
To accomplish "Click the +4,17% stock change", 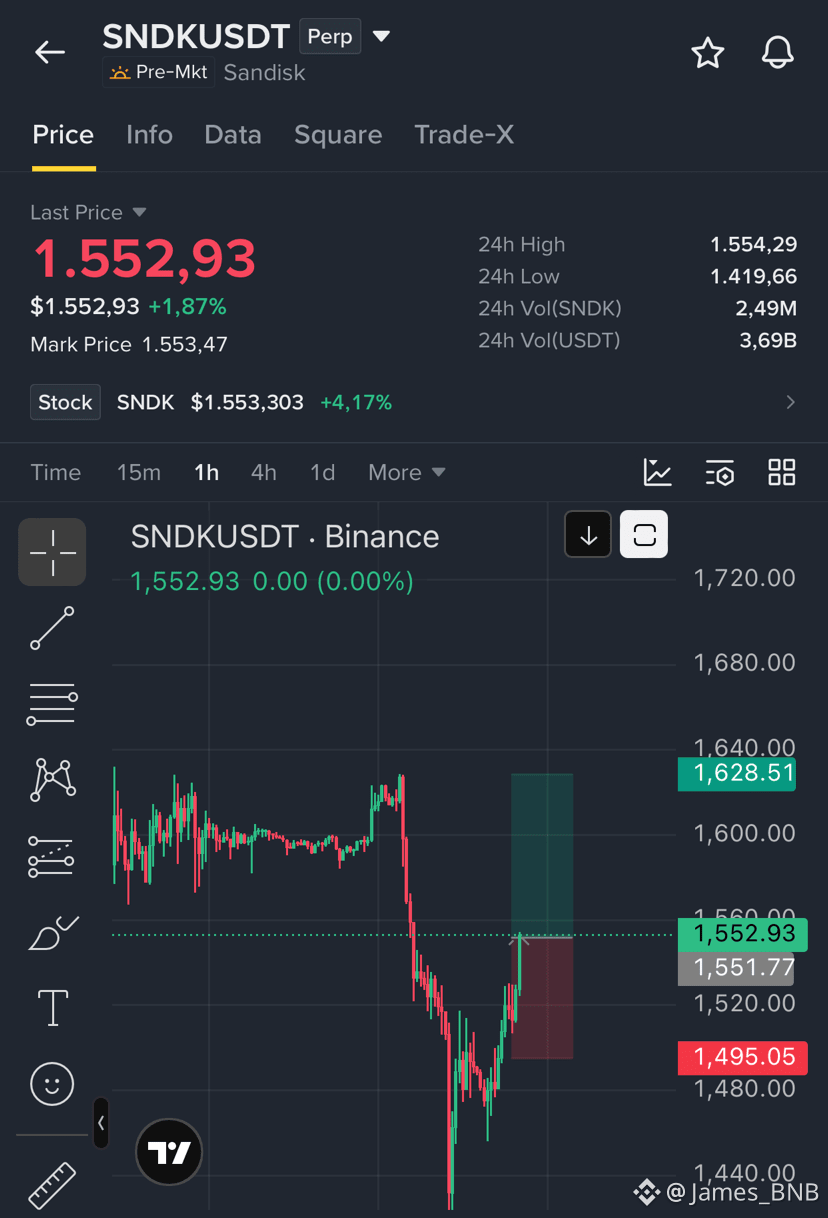I will [x=356, y=402].
